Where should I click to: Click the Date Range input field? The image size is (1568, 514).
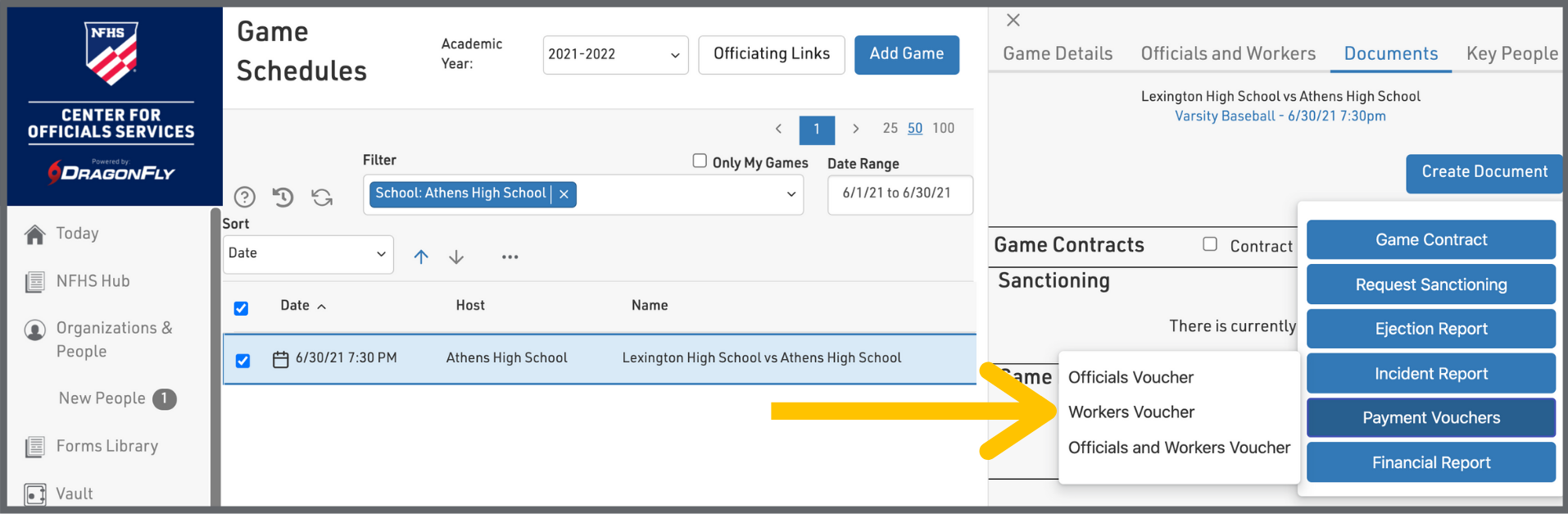[900, 194]
